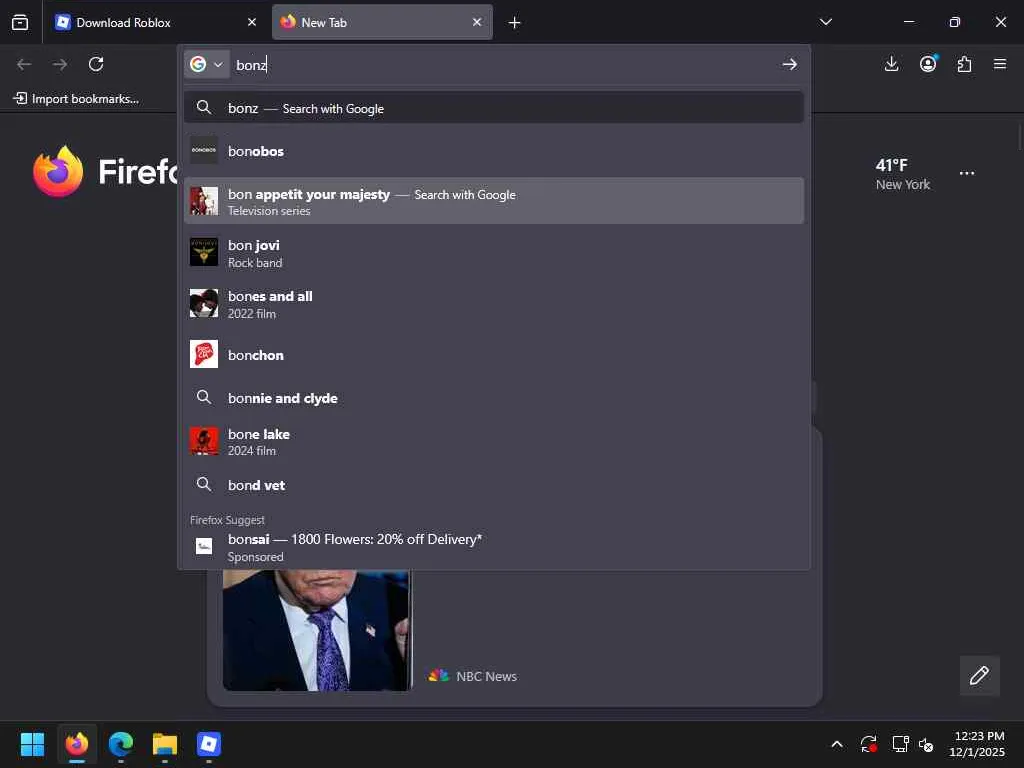Click the 41°F New York weather widget
This screenshot has width=1024, height=768.
903,174
